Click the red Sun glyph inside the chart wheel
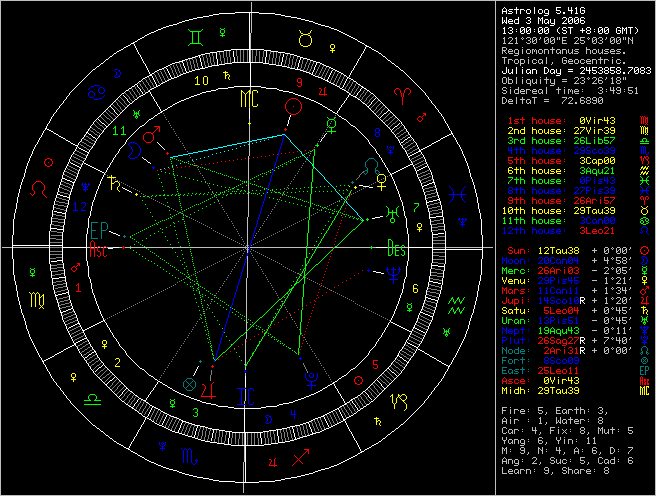 coord(293,105)
